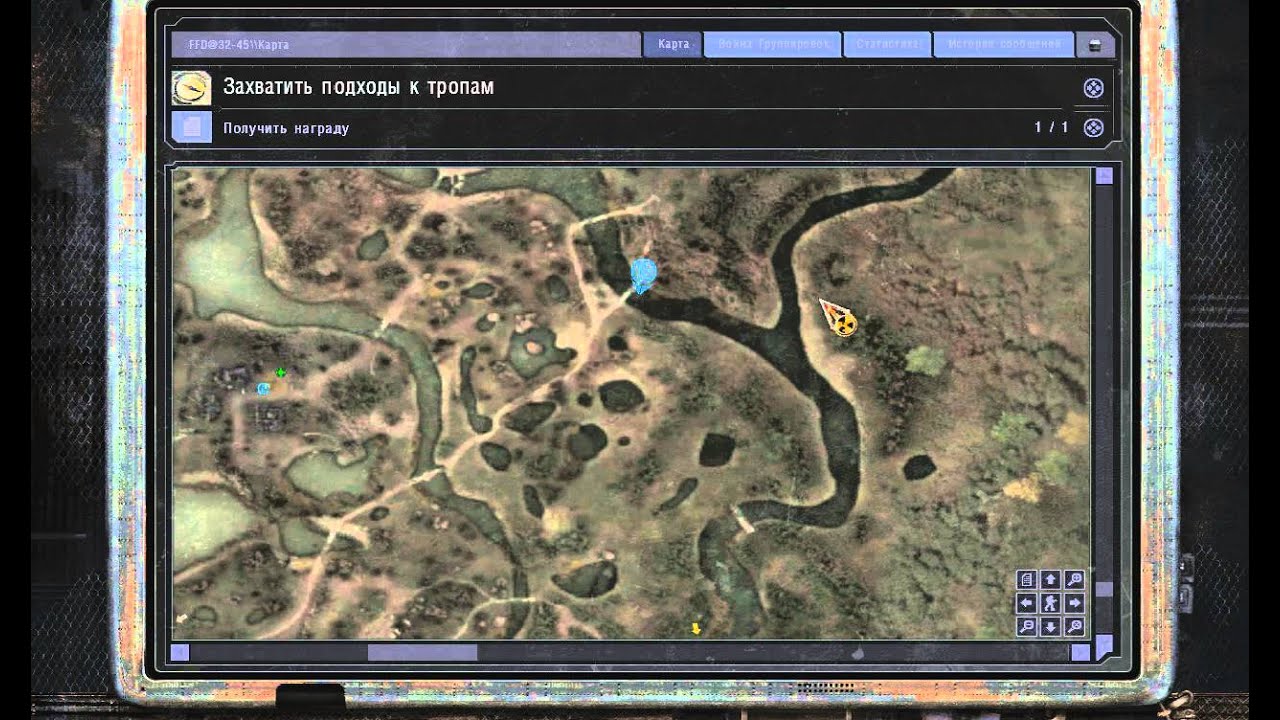This screenshot has height=720, width=1280.
Task: Reset map zoom to fit
Action: (1074, 627)
